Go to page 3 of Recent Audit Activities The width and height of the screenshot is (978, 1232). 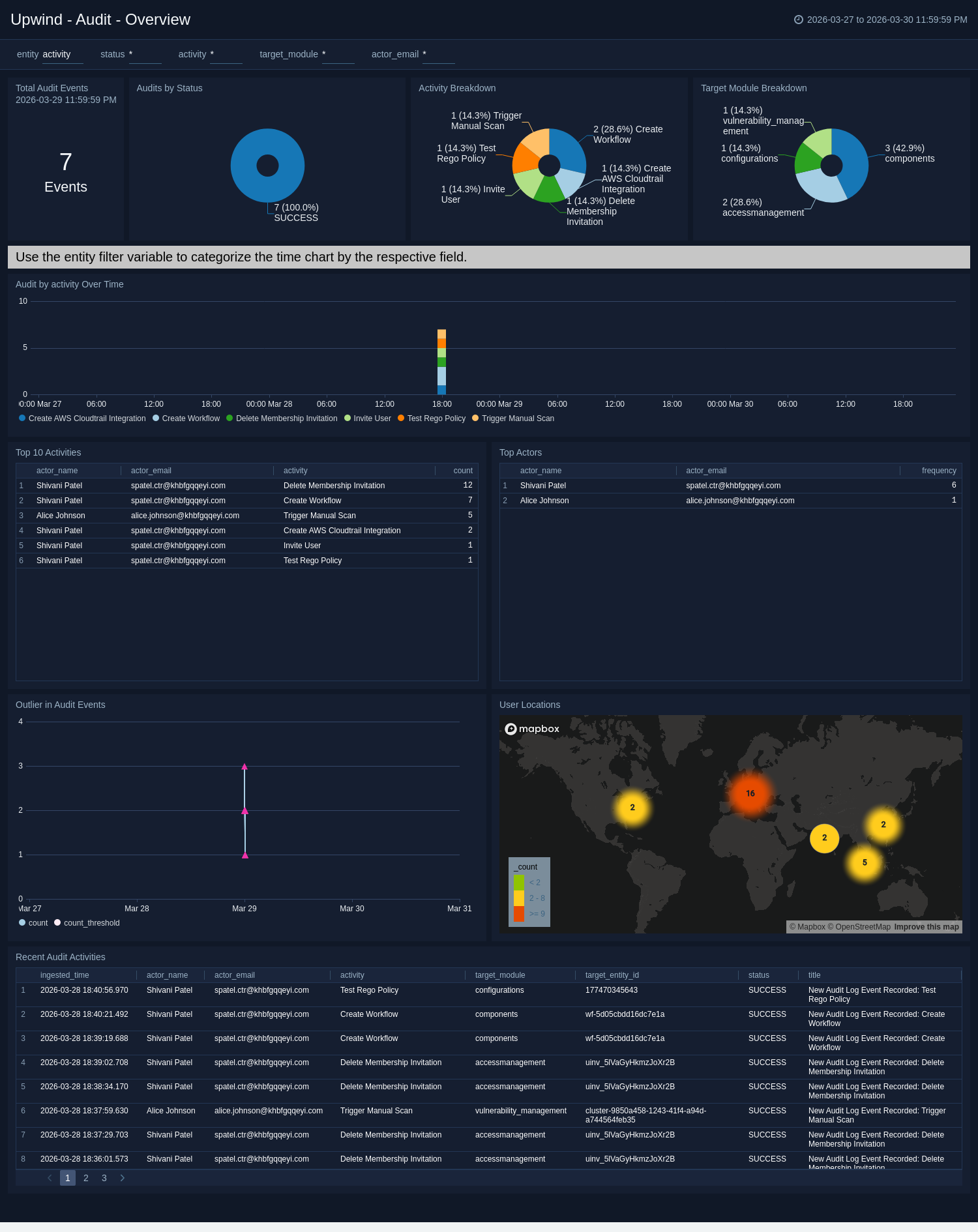(x=104, y=1178)
